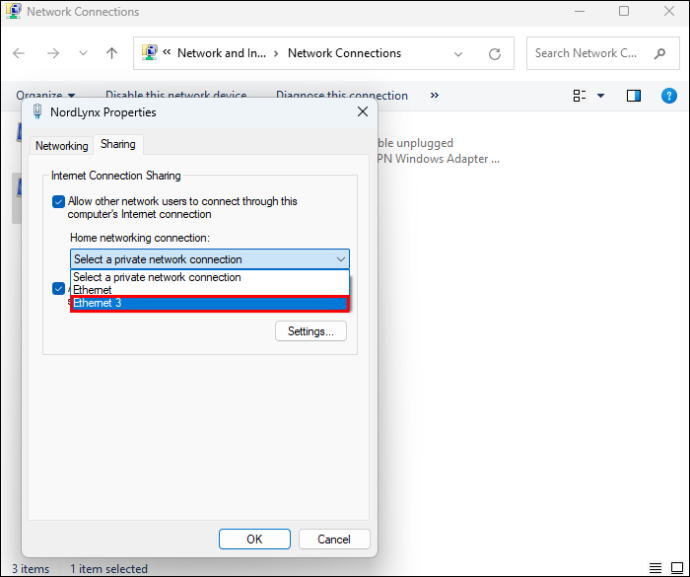The height and width of the screenshot is (577, 690).
Task: Go up one folder level
Action: 112,54
